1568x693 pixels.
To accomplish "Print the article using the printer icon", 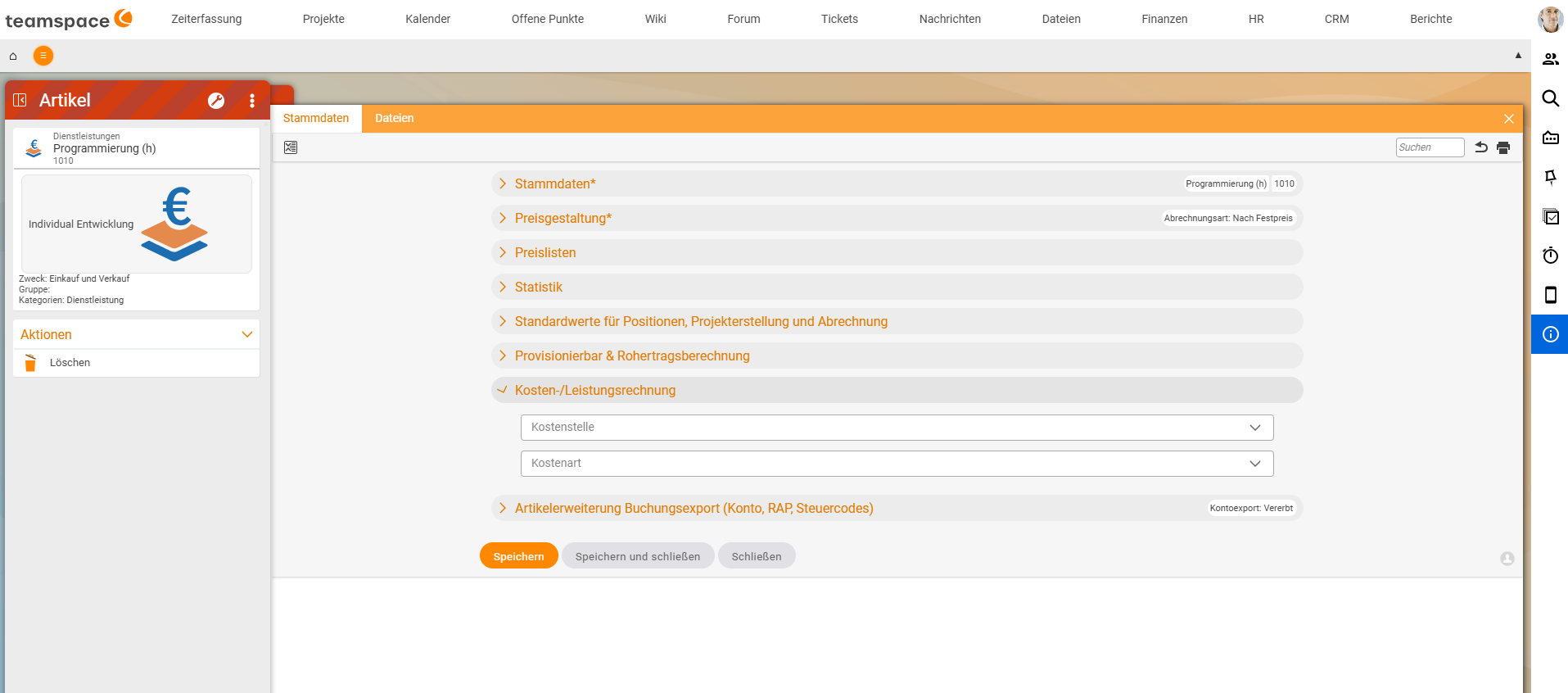I will [1503, 147].
